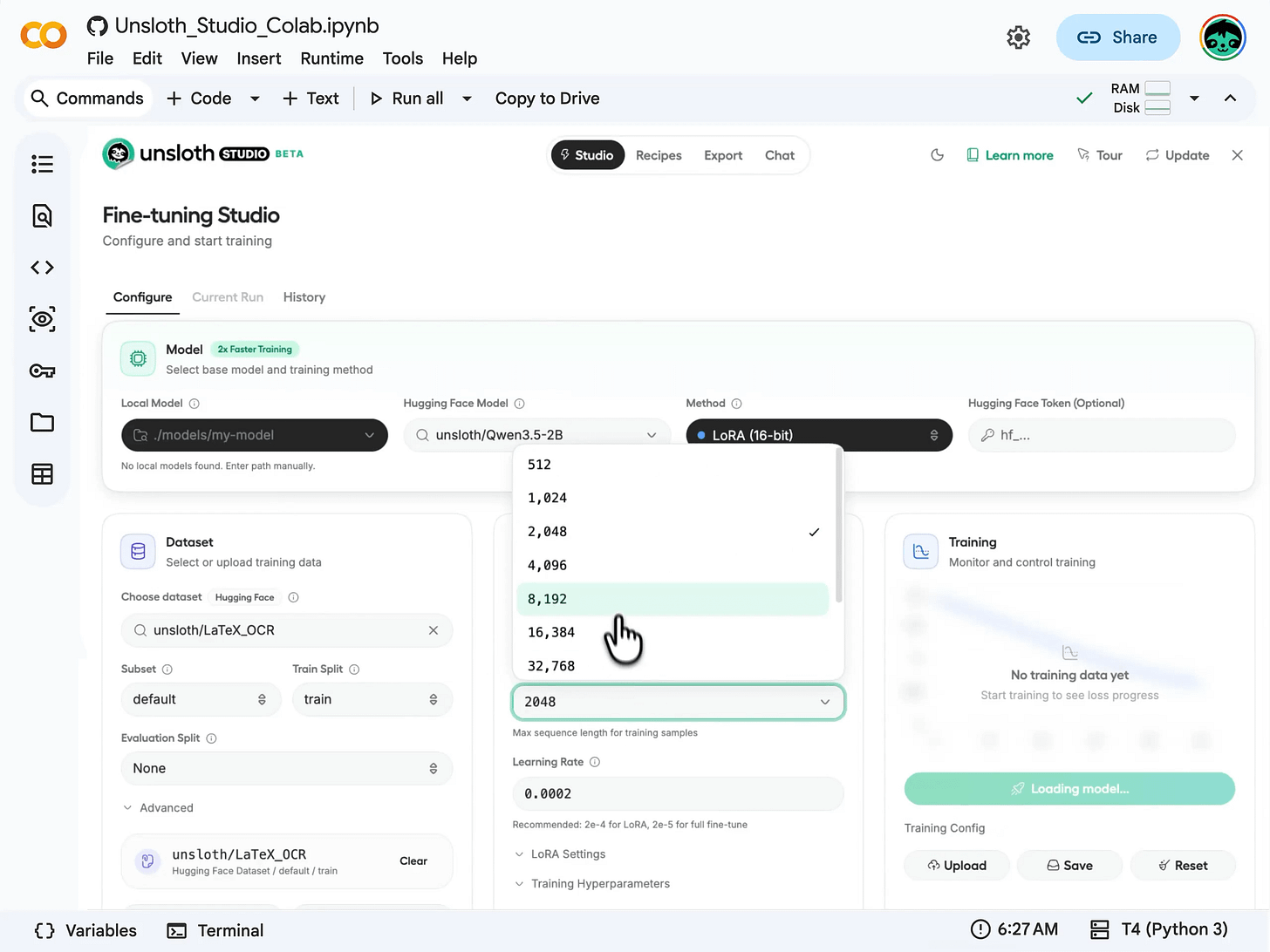
Task: Open the variable inspector eye icon
Action: pyautogui.click(x=42, y=319)
